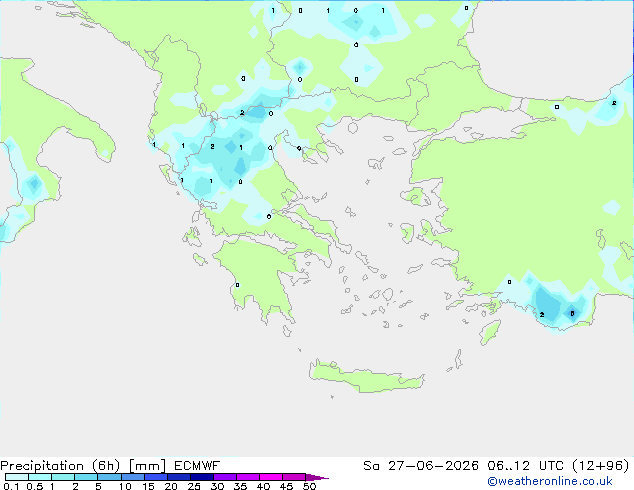The image size is (634, 490).
Task: Click the 0.1–0.5 mm legend color swatch
Action: click(x=17, y=477)
